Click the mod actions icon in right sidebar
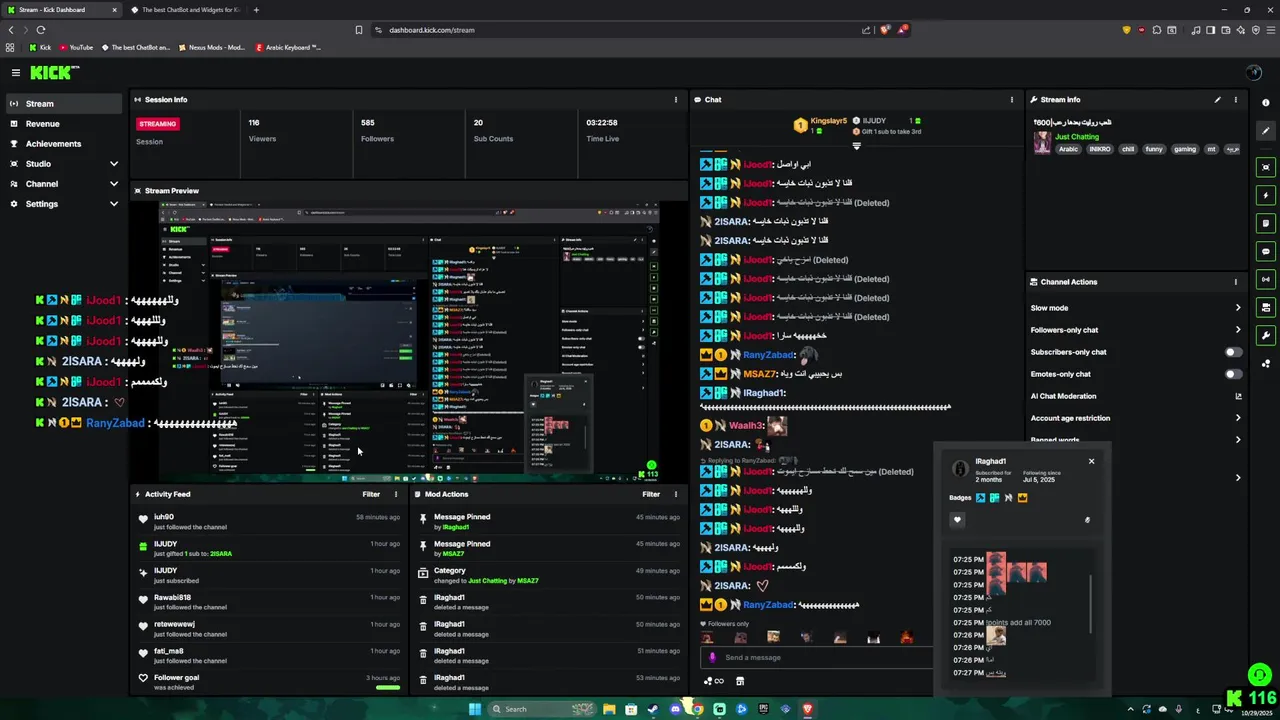This screenshot has height=720, width=1280. click(1266, 307)
